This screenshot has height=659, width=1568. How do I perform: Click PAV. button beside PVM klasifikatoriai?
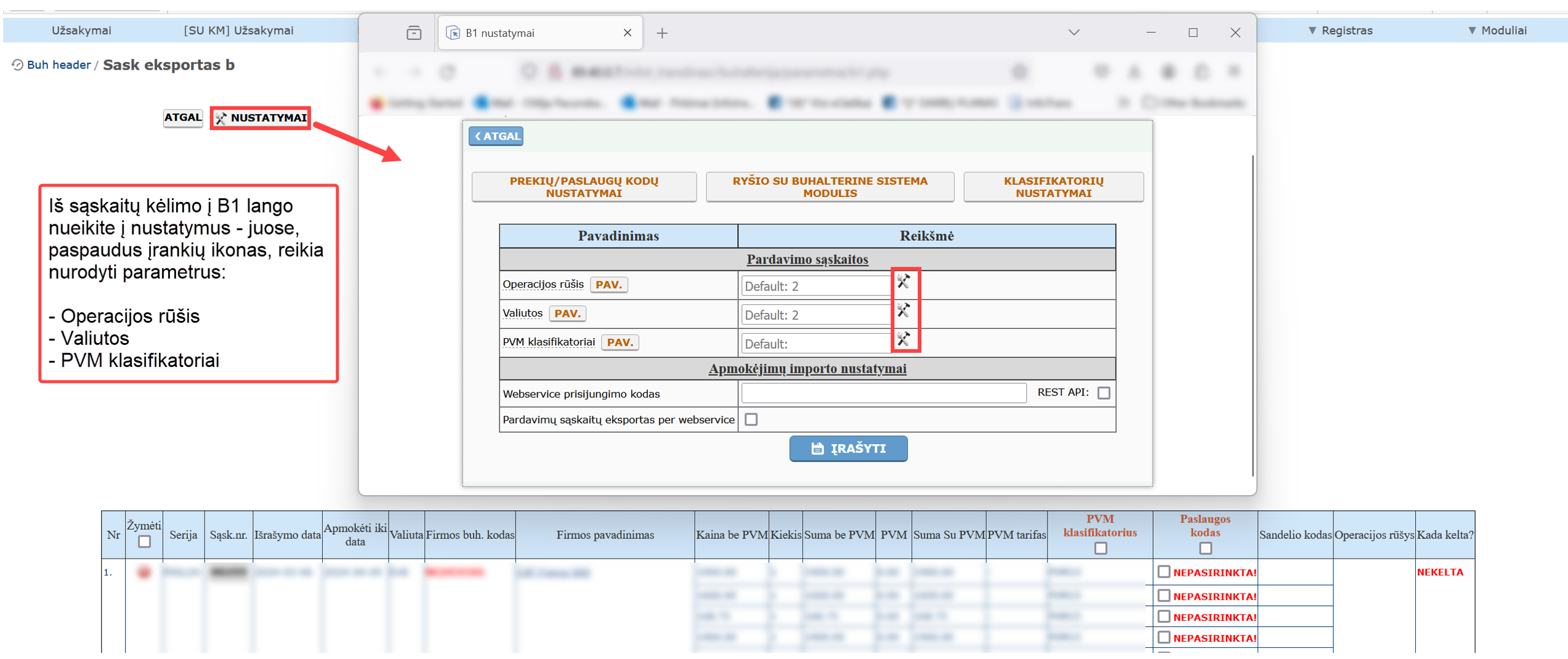[x=620, y=342]
